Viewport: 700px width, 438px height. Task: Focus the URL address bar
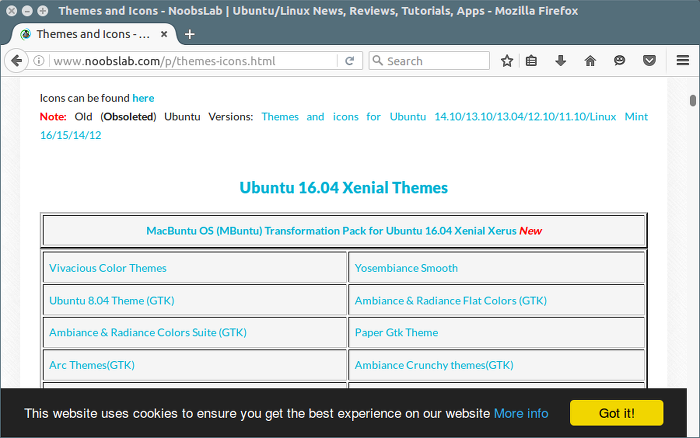194,61
